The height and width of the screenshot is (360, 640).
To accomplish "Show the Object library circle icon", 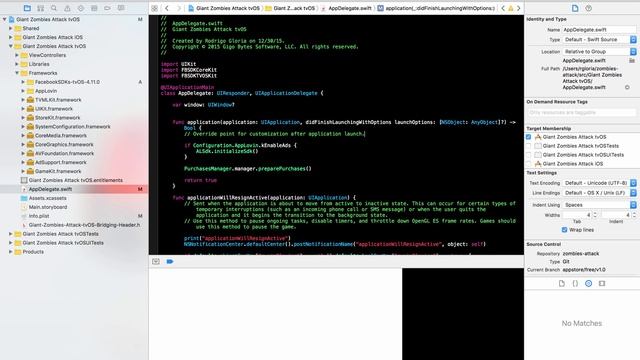I will 589,283.
